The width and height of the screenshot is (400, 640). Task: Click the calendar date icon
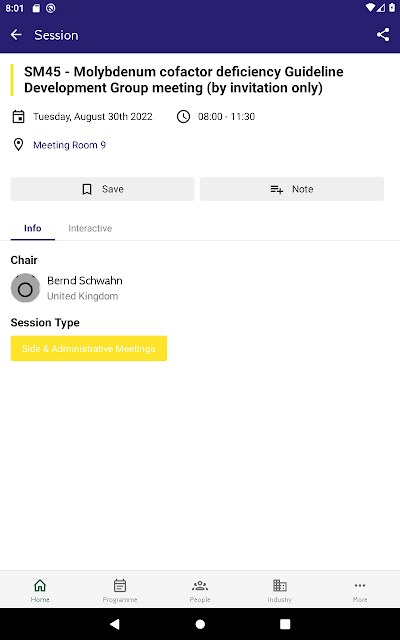click(x=18, y=117)
